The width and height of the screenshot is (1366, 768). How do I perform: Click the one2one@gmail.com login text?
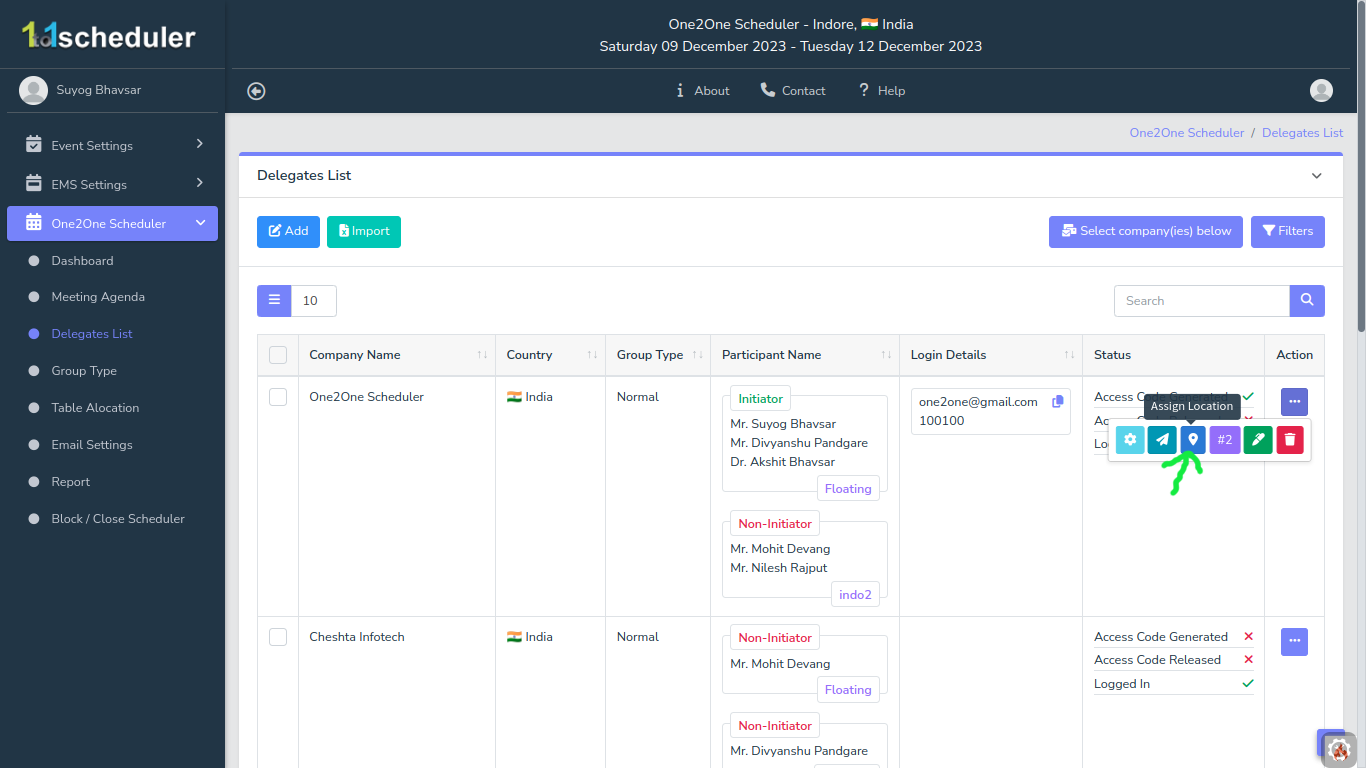pyautogui.click(x=978, y=402)
